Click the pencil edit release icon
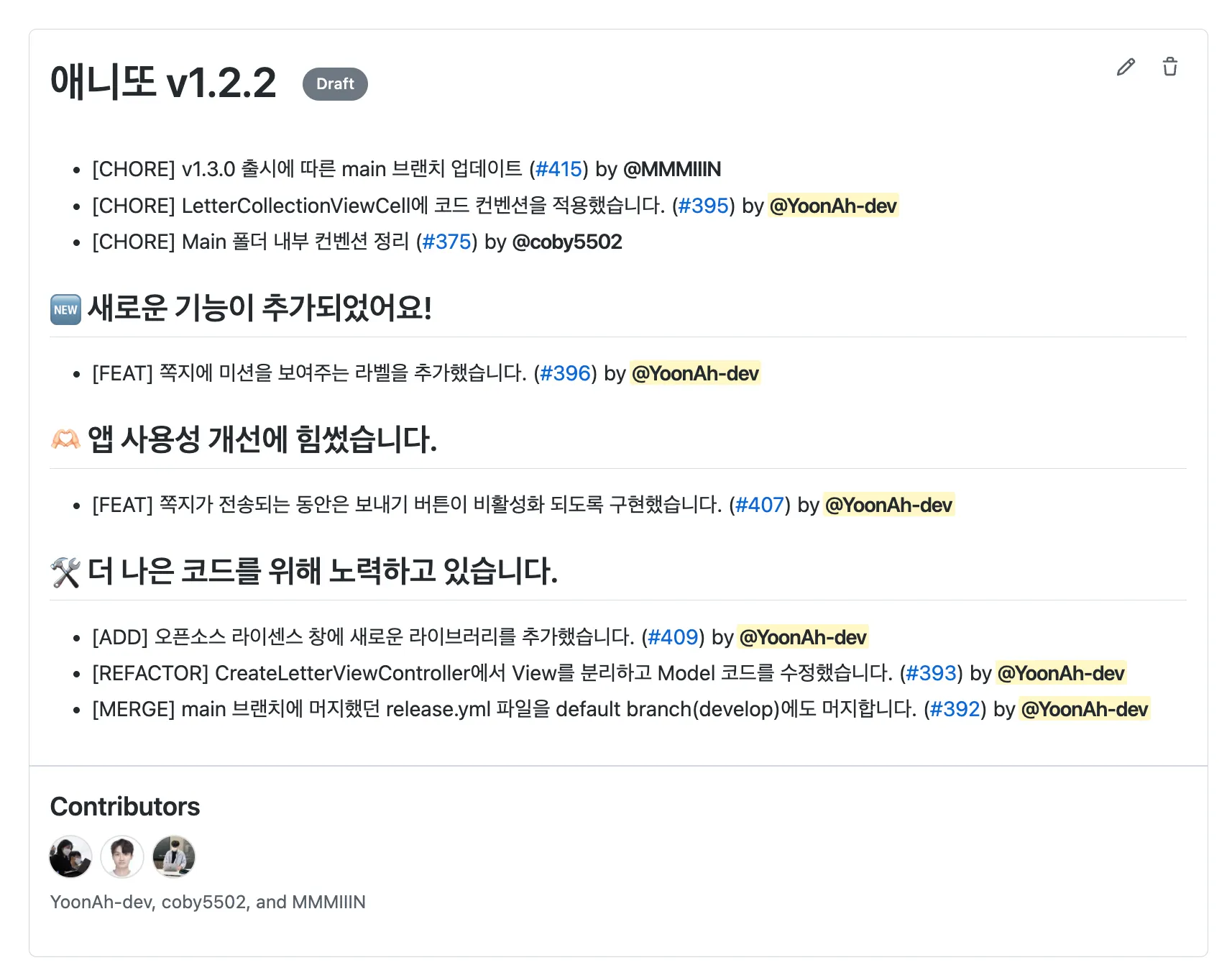This screenshot has width=1232, height=978. 1126,67
